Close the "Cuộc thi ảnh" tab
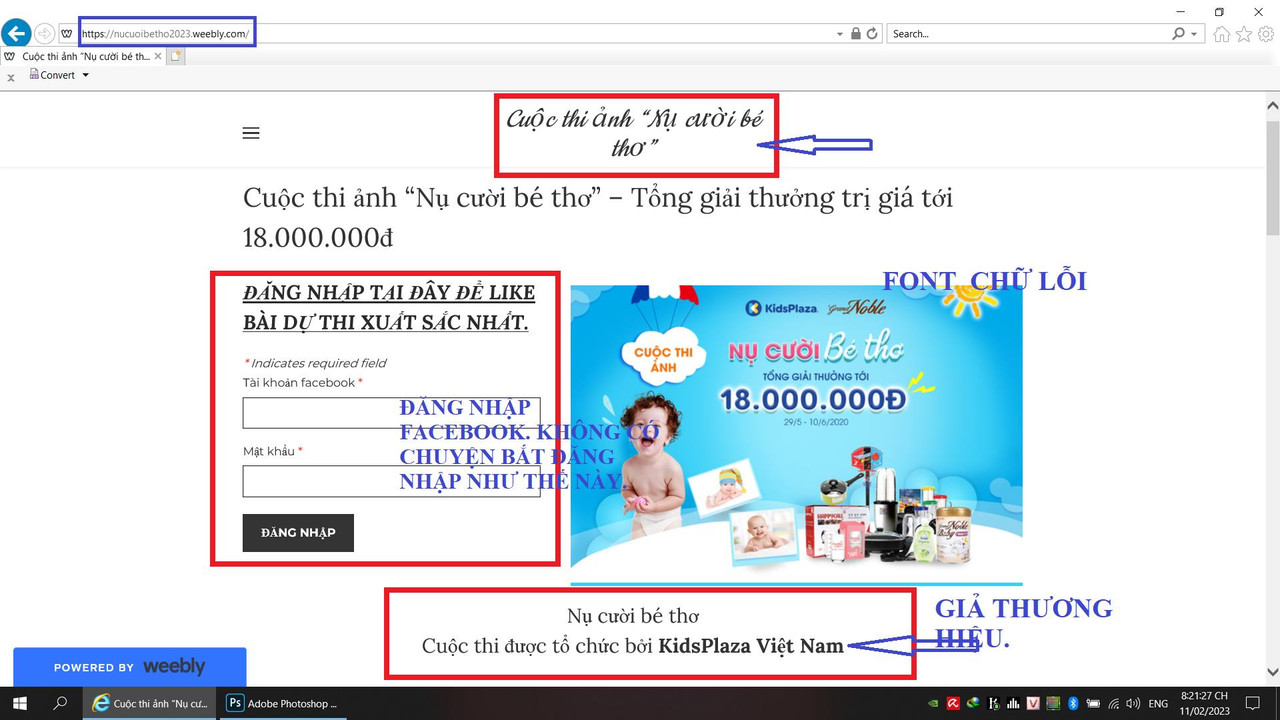Screen dimensions: 1280x720 [x=157, y=57]
